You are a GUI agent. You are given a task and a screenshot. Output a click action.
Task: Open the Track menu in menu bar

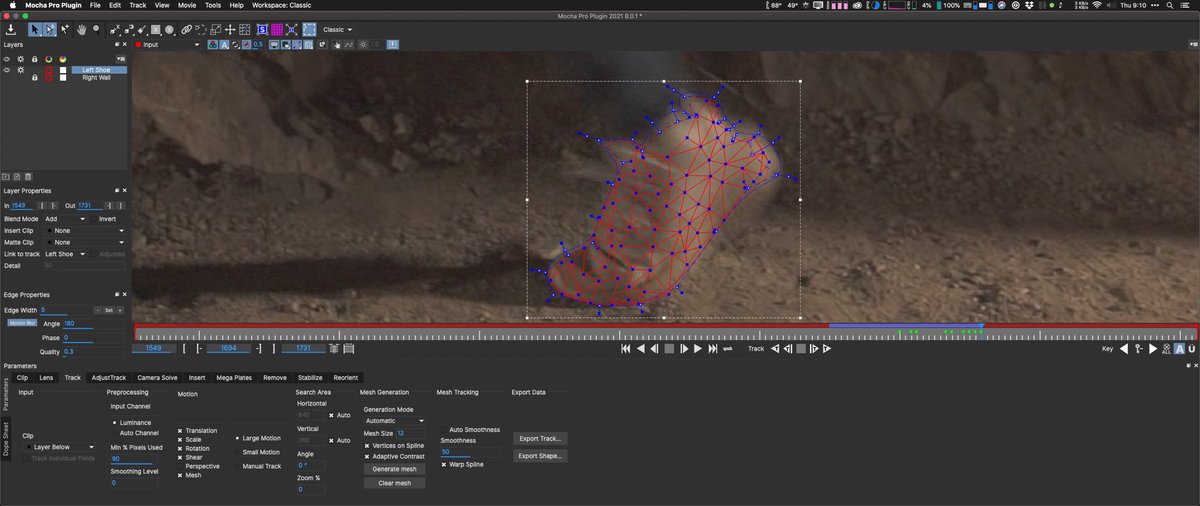click(138, 5)
